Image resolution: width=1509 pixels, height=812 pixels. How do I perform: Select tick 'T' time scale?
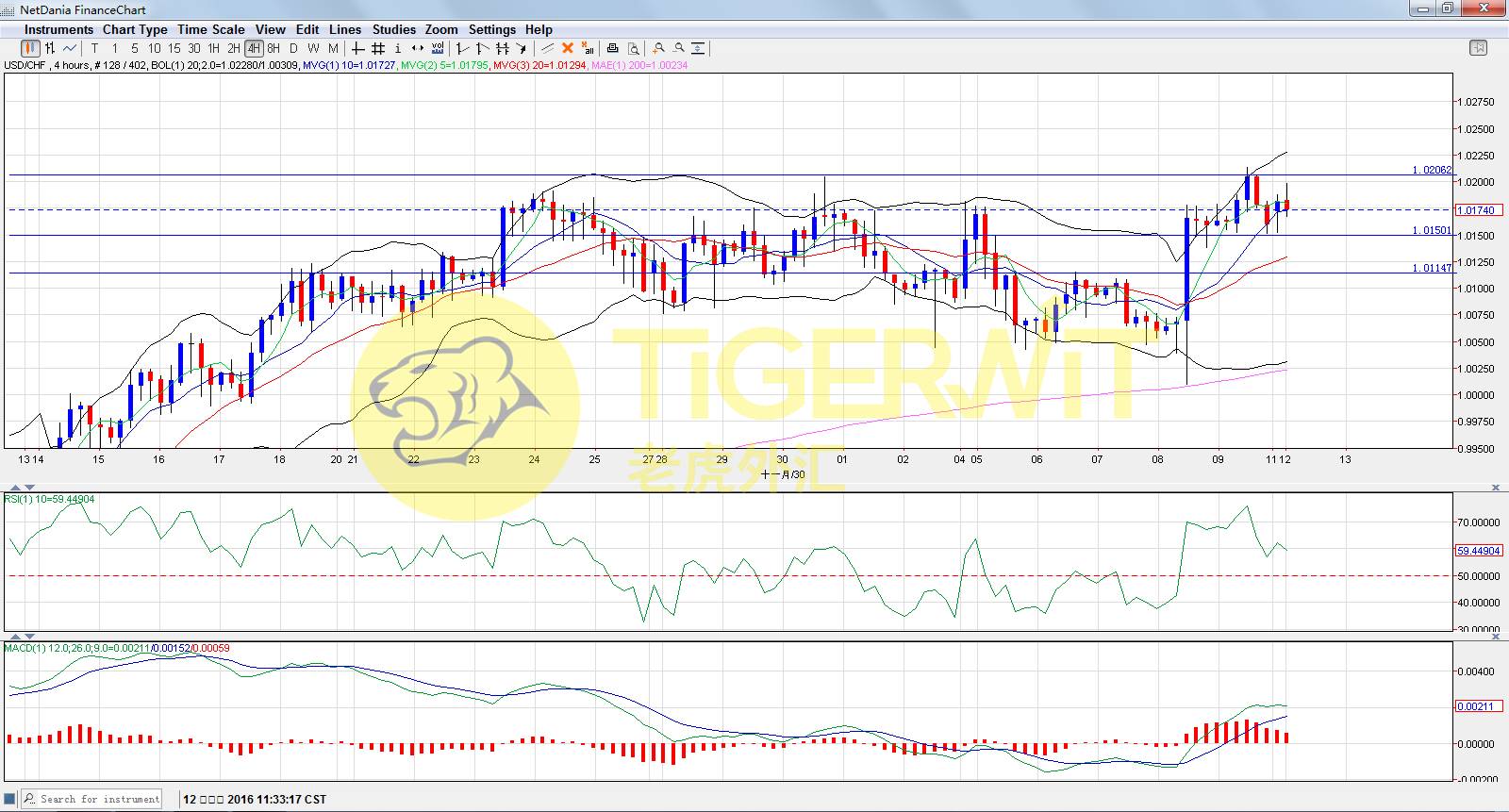point(94,48)
